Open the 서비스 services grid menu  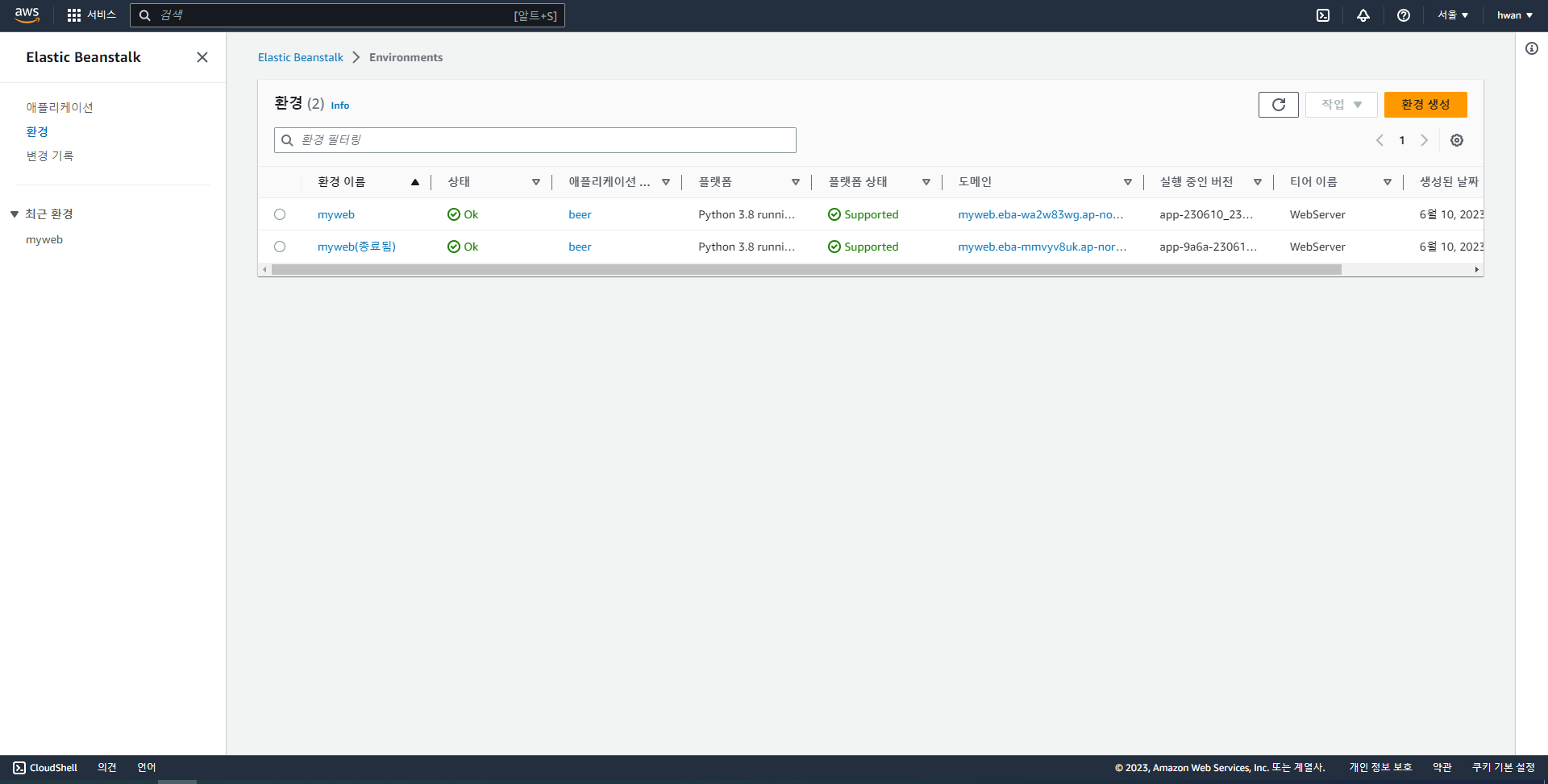click(91, 15)
